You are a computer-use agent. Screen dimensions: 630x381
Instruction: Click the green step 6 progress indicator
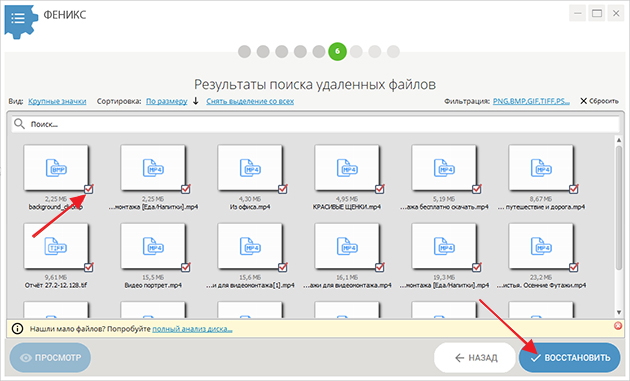[337, 51]
